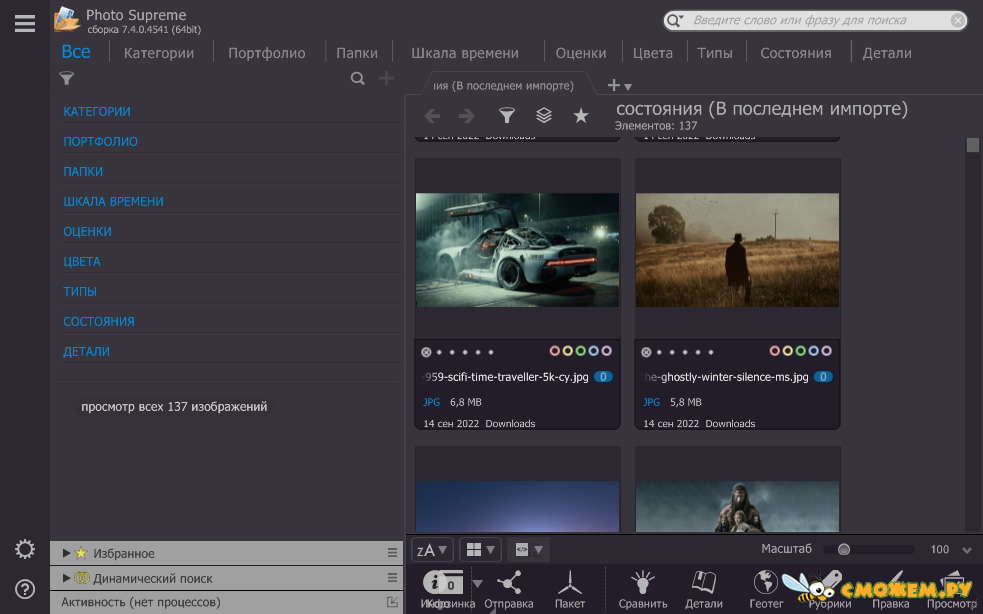
Task: Open the ПОРТФОЛИО link in the catalog list
Action: click(100, 142)
